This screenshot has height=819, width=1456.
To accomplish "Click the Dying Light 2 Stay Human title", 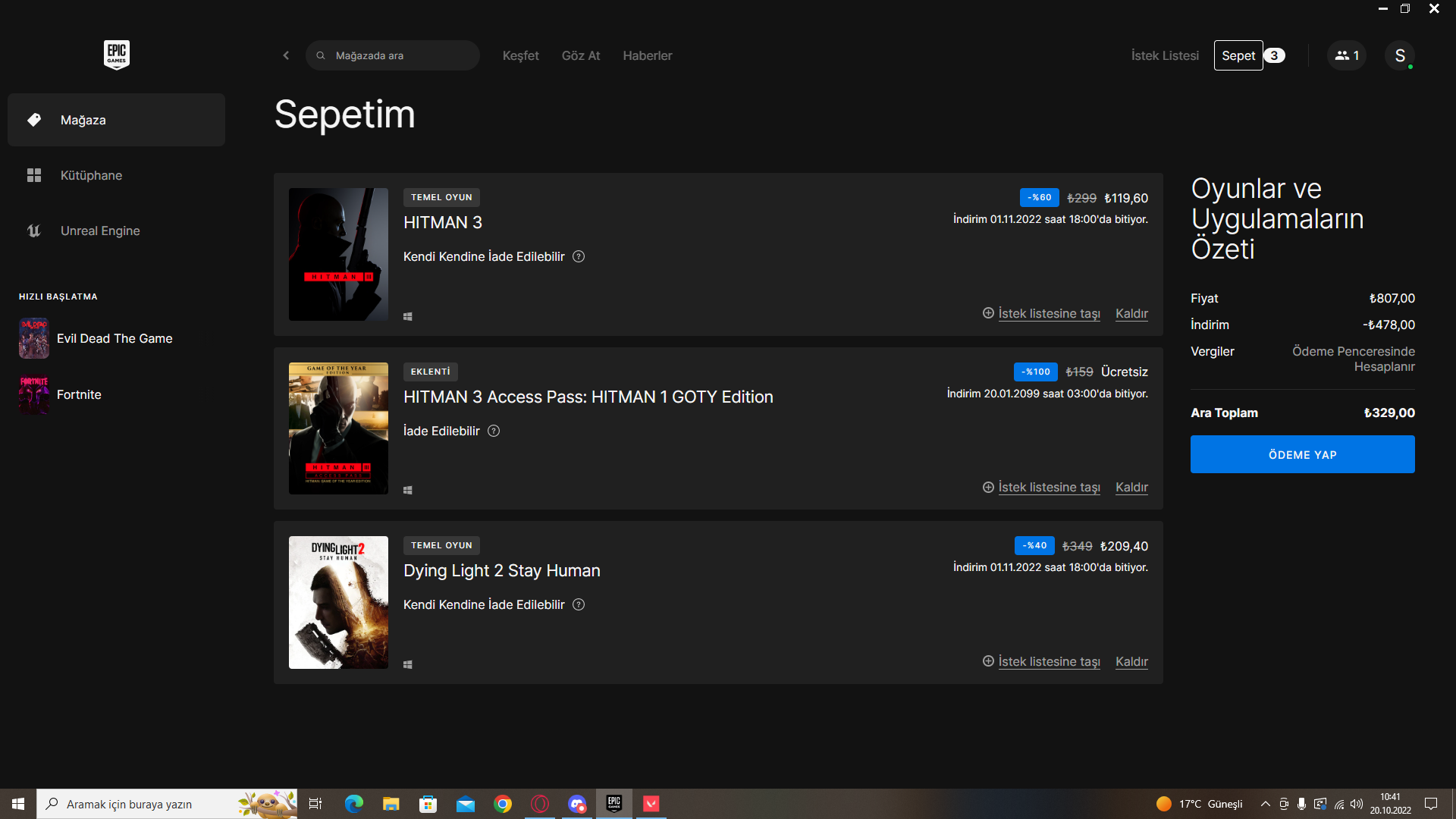I will pos(502,570).
